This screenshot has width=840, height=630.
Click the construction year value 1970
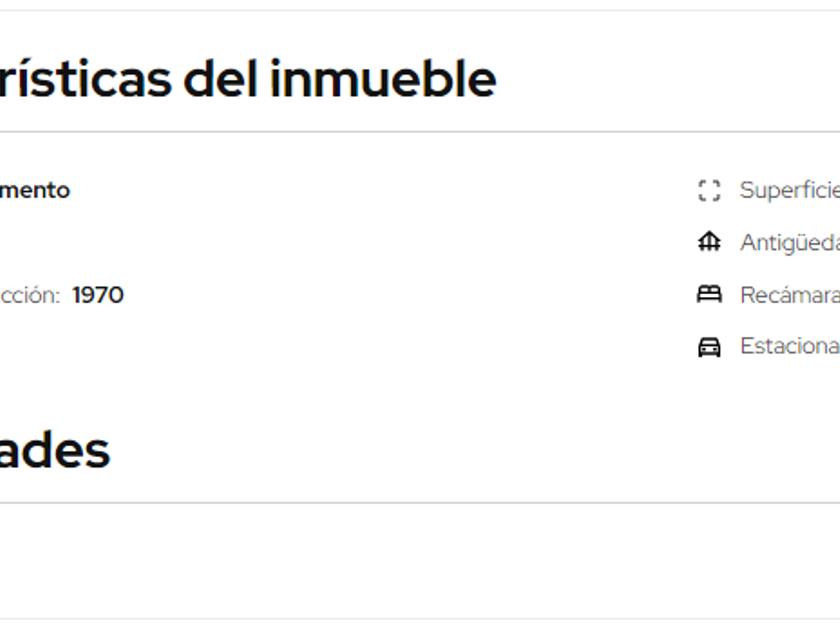[98, 295]
